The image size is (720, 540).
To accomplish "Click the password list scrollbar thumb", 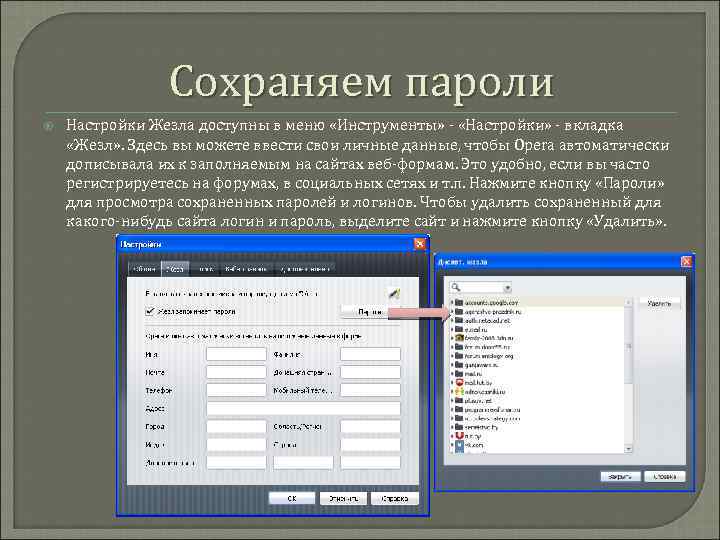I will coord(629,346).
